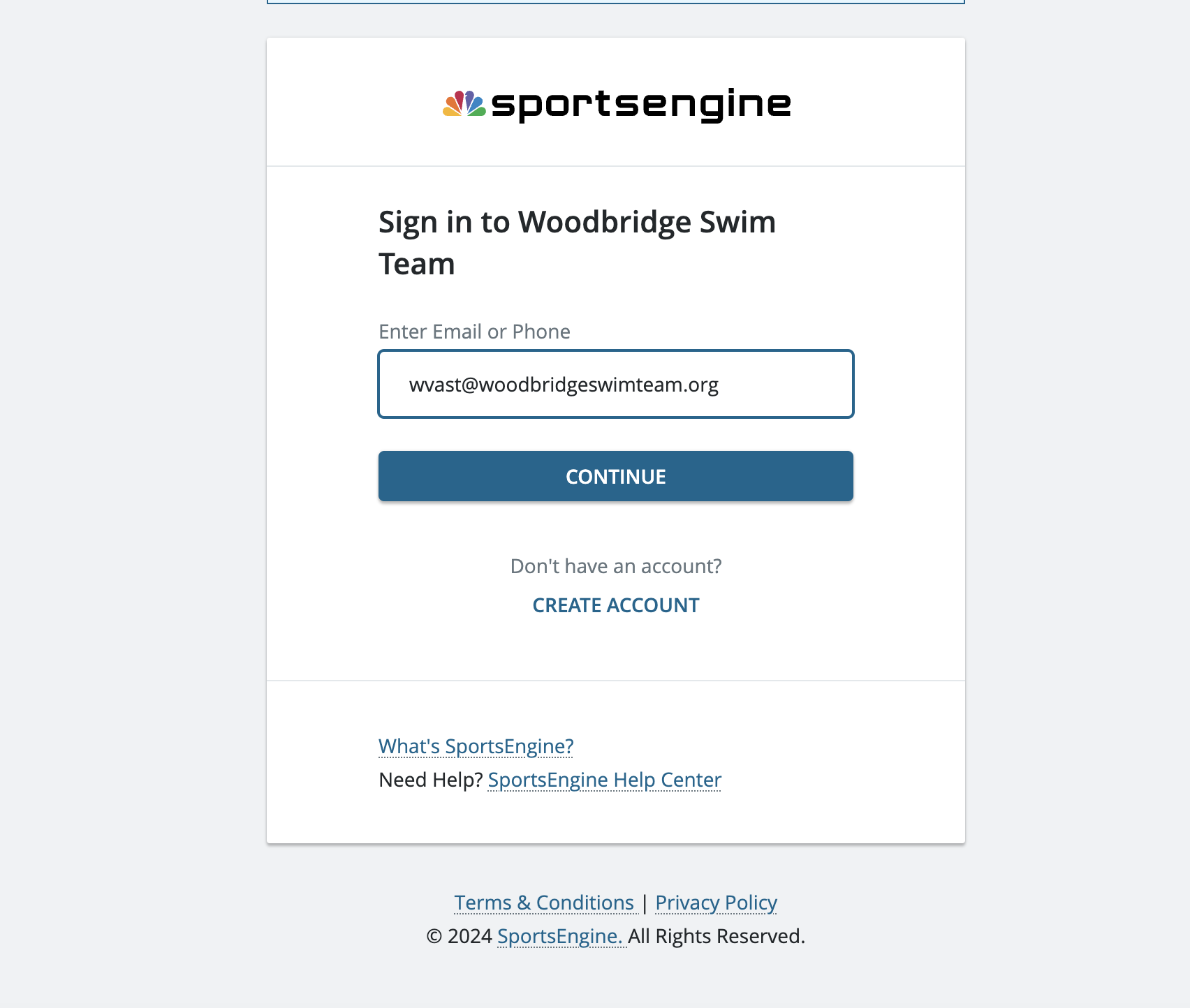Click the Don't have an account? text
Image resolution: width=1190 pixels, height=1008 pixels.
click(615, 566)
